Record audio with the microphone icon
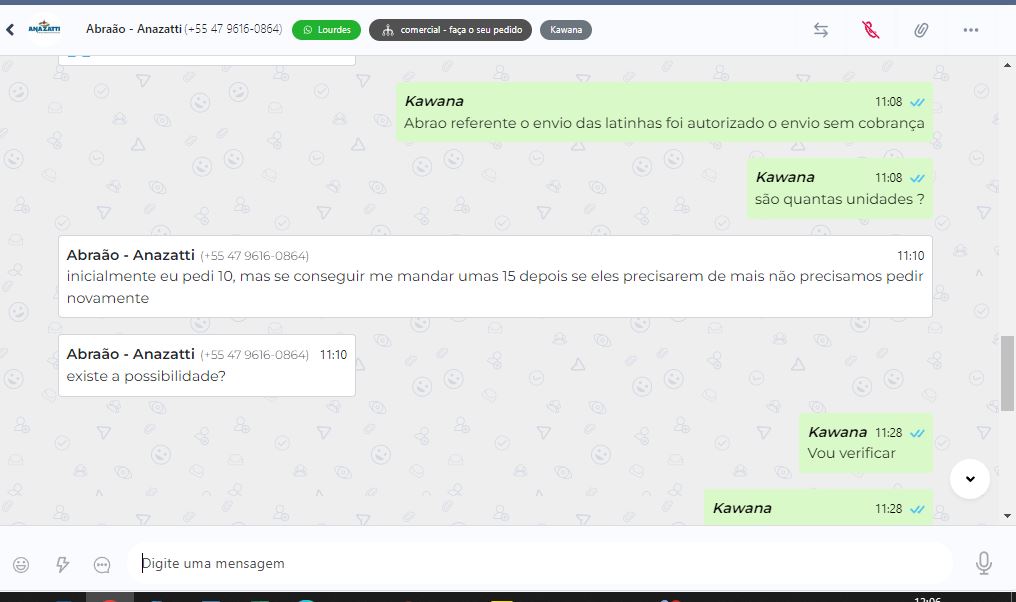1016x602 pixels. [x=984, y=563]
